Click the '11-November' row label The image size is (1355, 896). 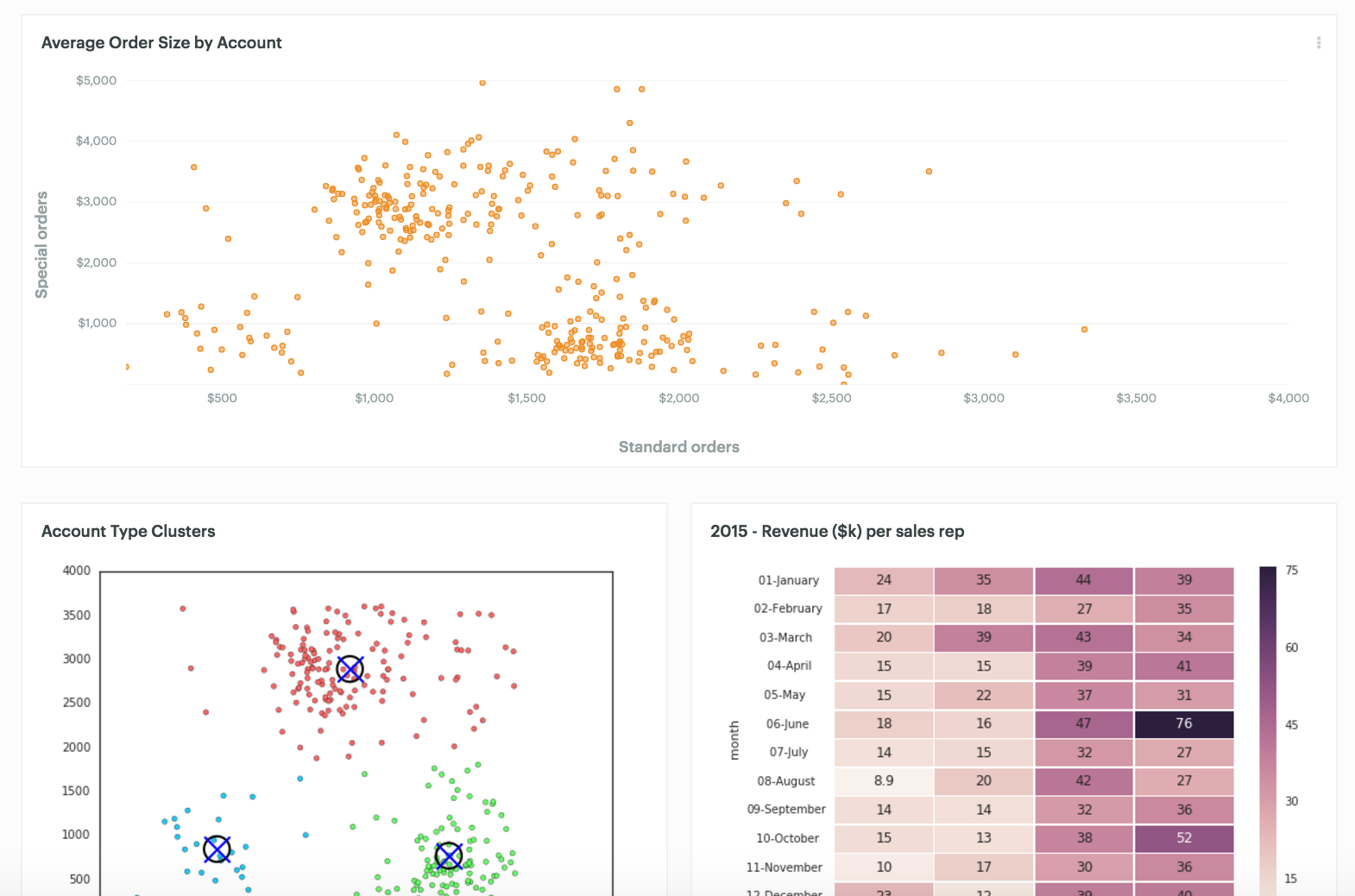pyautogui.click(x=784, y=868)
